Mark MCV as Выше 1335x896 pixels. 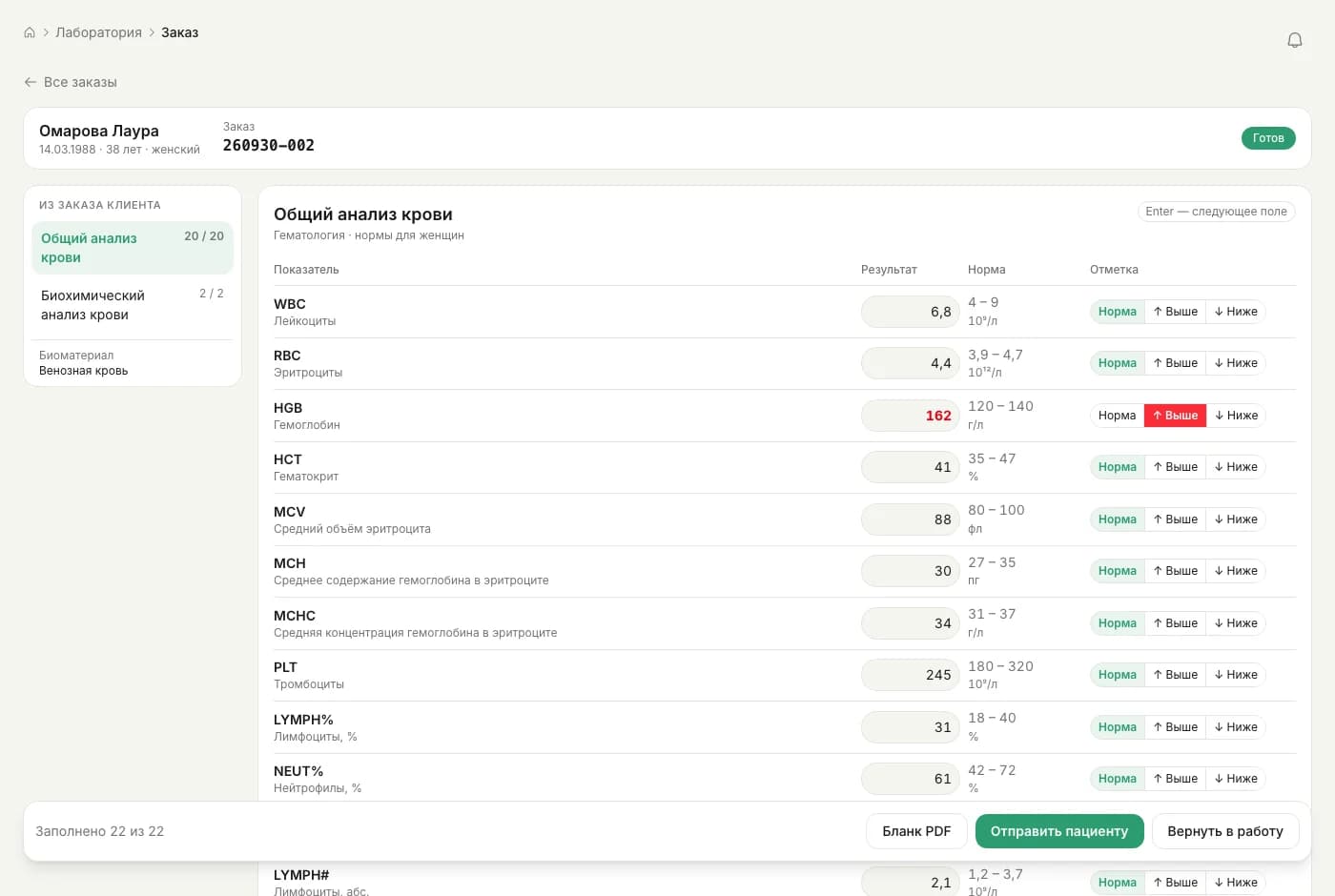click(1175, 519)
